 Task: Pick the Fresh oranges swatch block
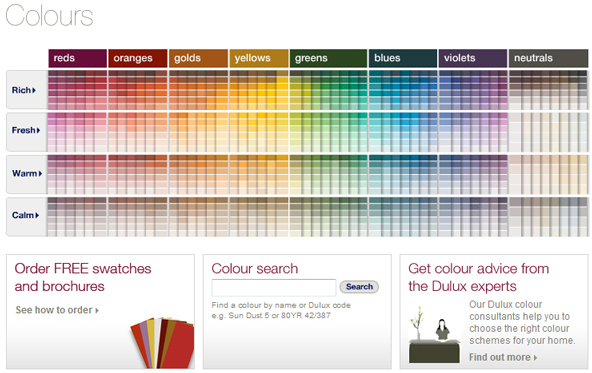click(x=138, y=132)
